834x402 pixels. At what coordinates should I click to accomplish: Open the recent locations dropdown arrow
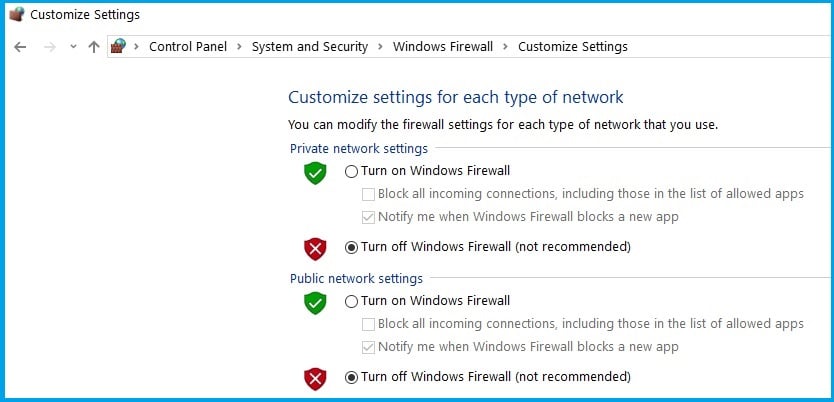[73, 47]
